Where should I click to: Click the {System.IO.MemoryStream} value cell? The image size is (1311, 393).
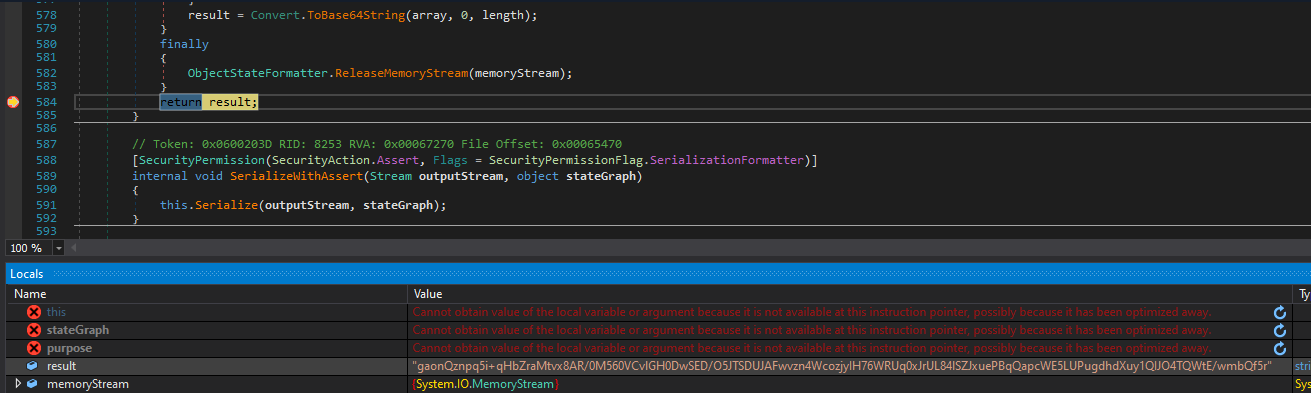[x=486, y=384]
